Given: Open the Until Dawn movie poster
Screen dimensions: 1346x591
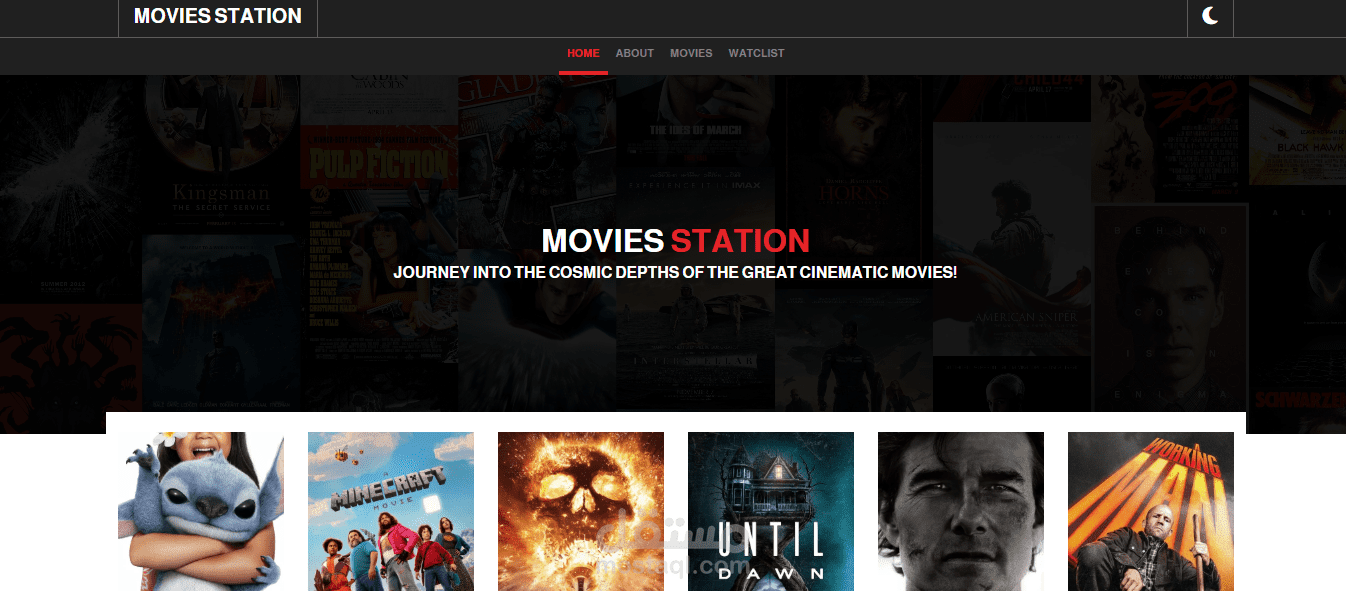Looking at the screenshot, I should (x=771, y=511).
